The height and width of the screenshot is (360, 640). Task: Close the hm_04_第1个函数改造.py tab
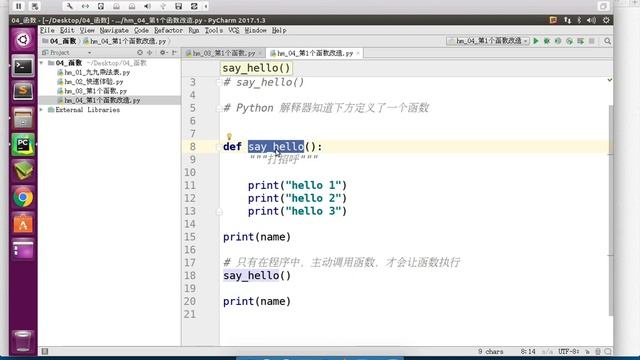358,53
